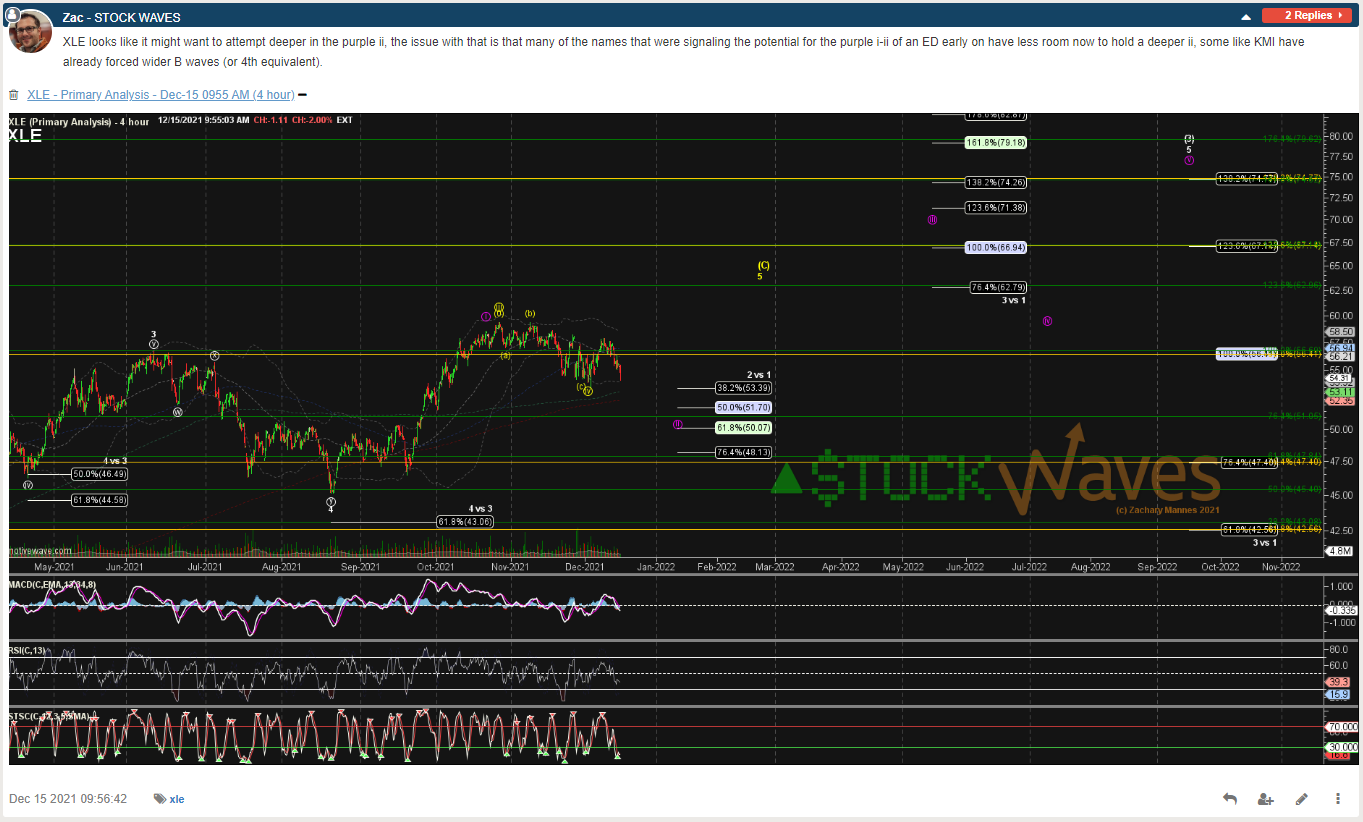
Task: Click the reply arrow icon on the post
Action: pos(1229,799)
